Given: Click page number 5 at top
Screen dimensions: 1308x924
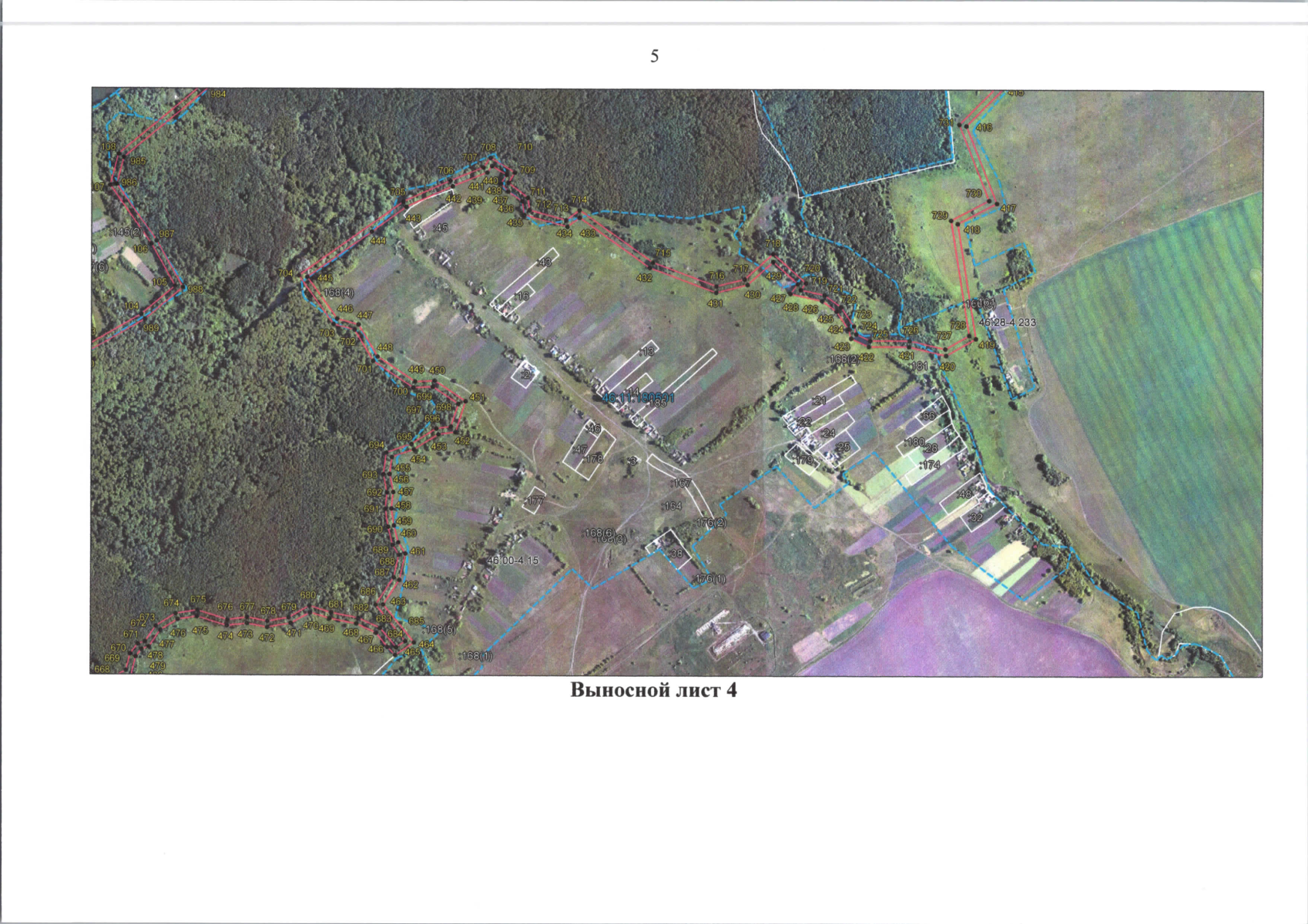Looking at the screenshot, I should point(654,56).
